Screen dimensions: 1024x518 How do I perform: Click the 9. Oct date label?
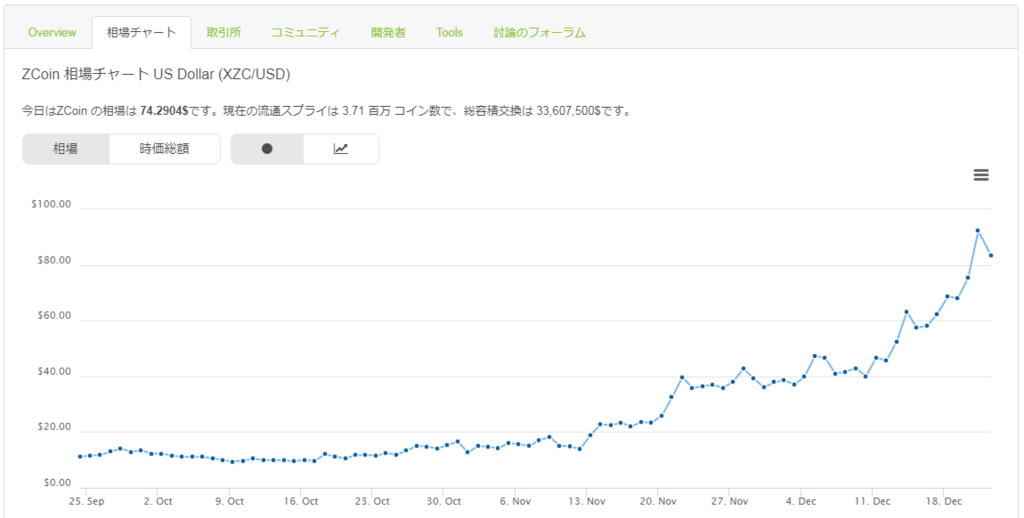(x=230, y=501)
